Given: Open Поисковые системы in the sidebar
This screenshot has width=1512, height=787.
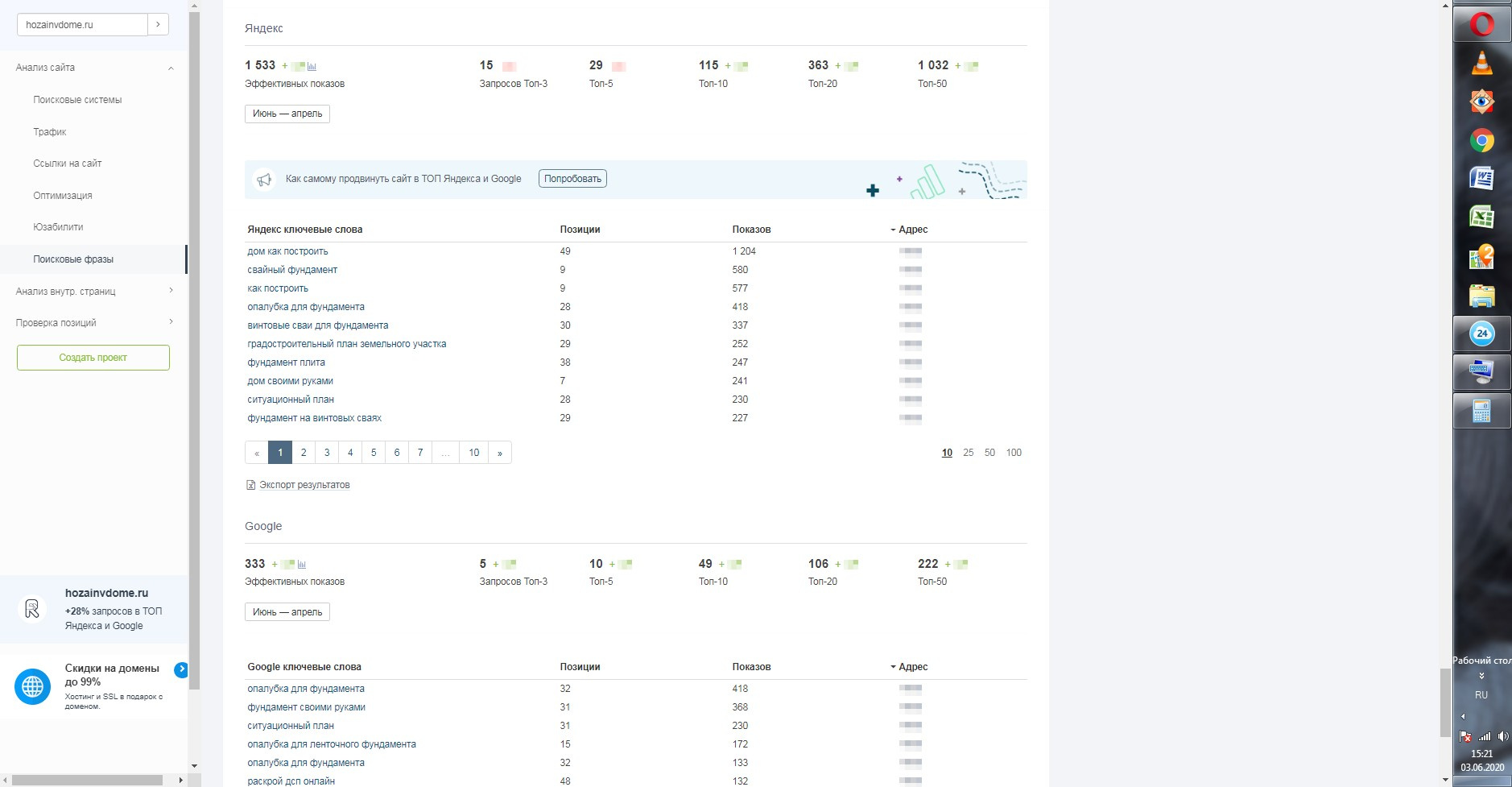Looking at the screenshot, I should tap(77, 100).
